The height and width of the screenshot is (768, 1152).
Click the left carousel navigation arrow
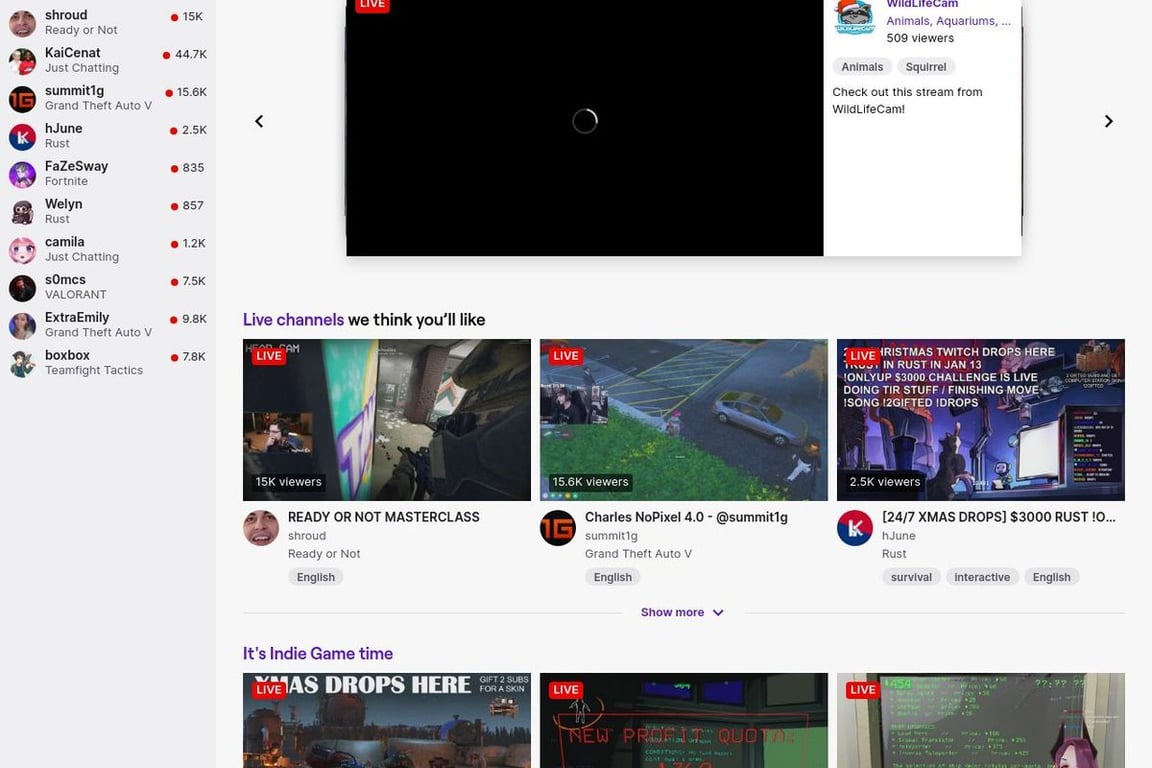point(258,120)
